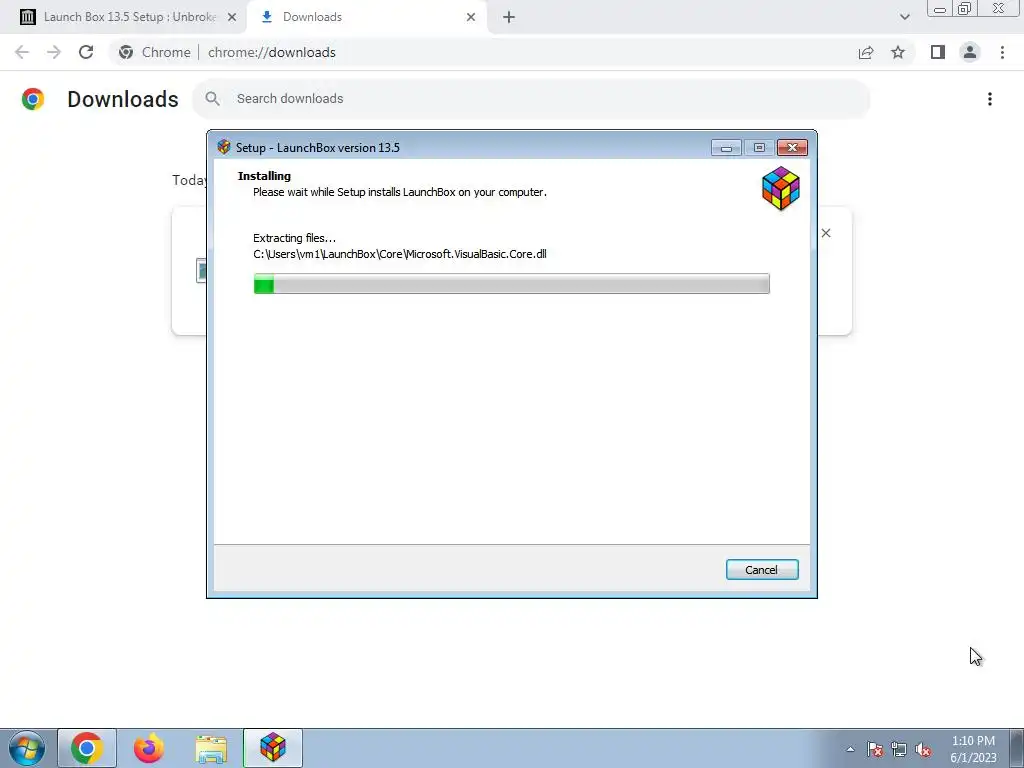The image size is (1024, 768).
Task: Remove the download item from list
Action: (826, 233)
